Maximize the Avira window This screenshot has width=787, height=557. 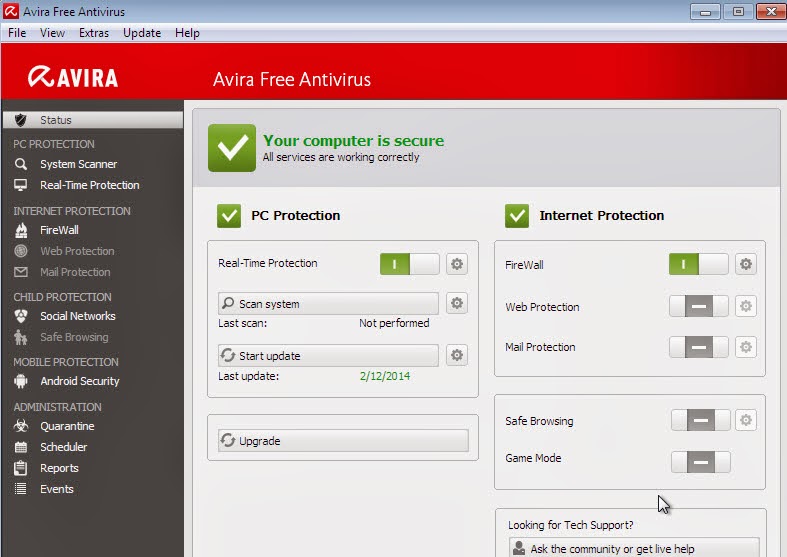738,12
